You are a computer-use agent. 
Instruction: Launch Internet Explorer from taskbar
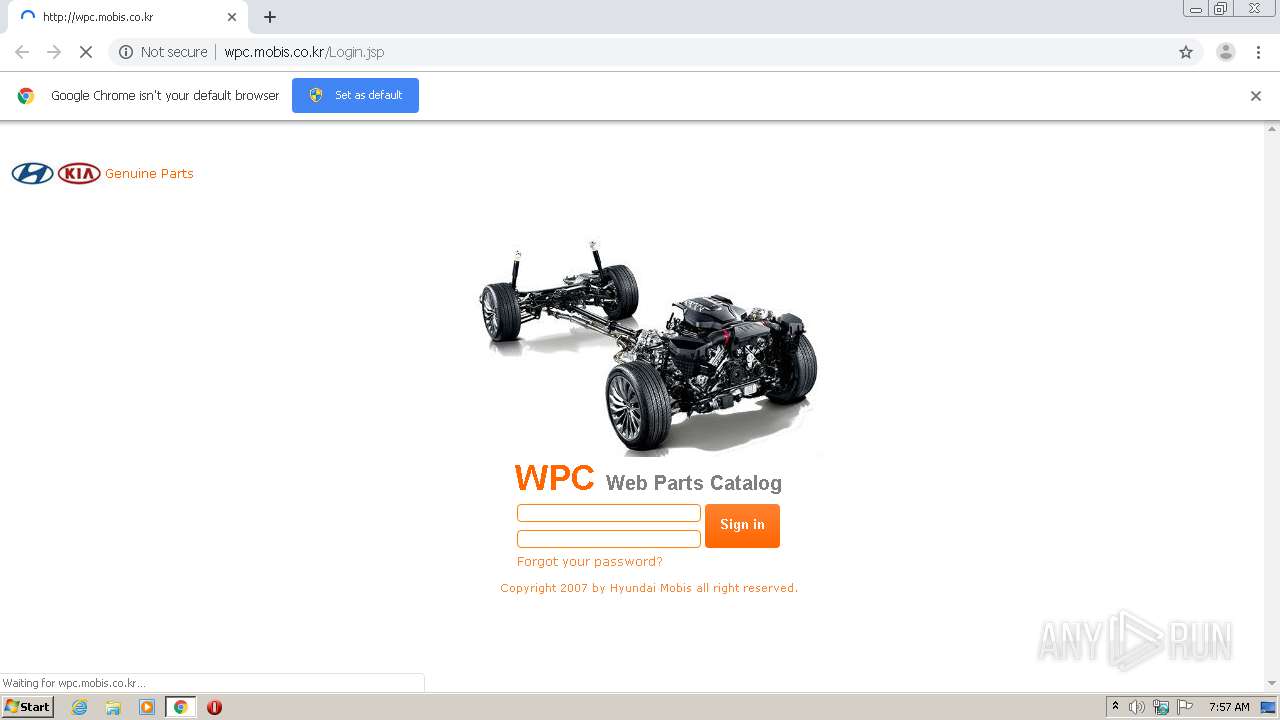[x=79, y=707]
